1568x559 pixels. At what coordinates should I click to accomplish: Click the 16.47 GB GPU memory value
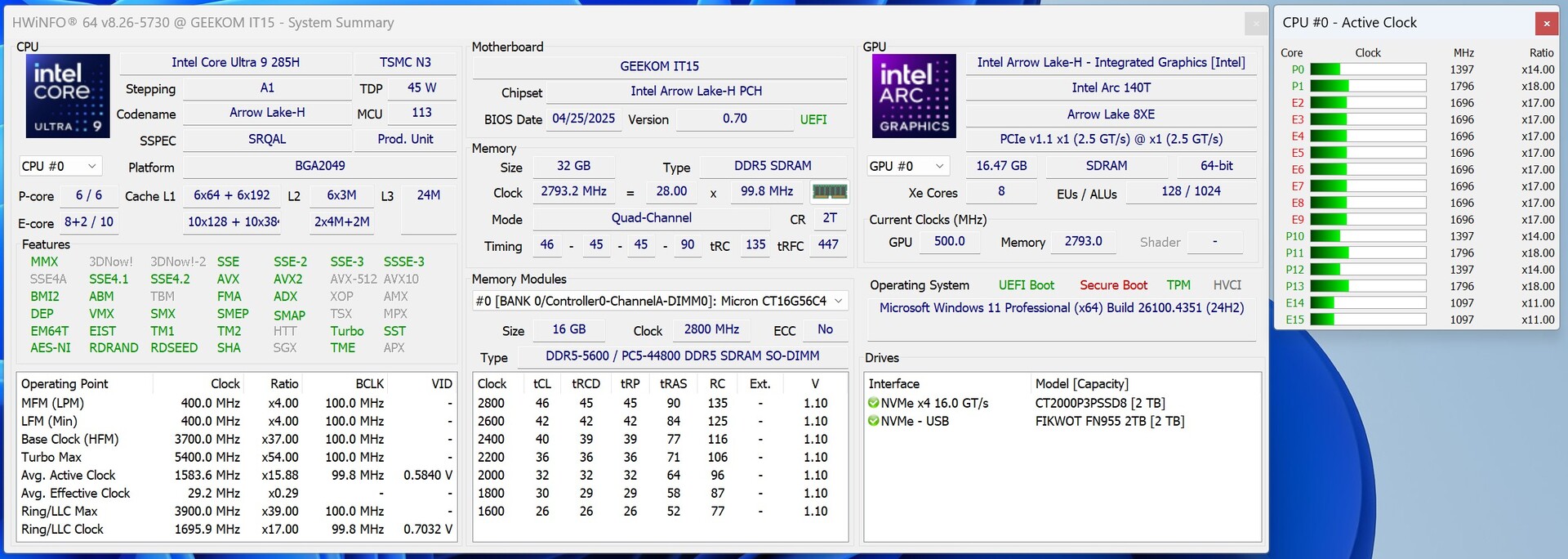pyautogui.click(x=1001, y=165)
